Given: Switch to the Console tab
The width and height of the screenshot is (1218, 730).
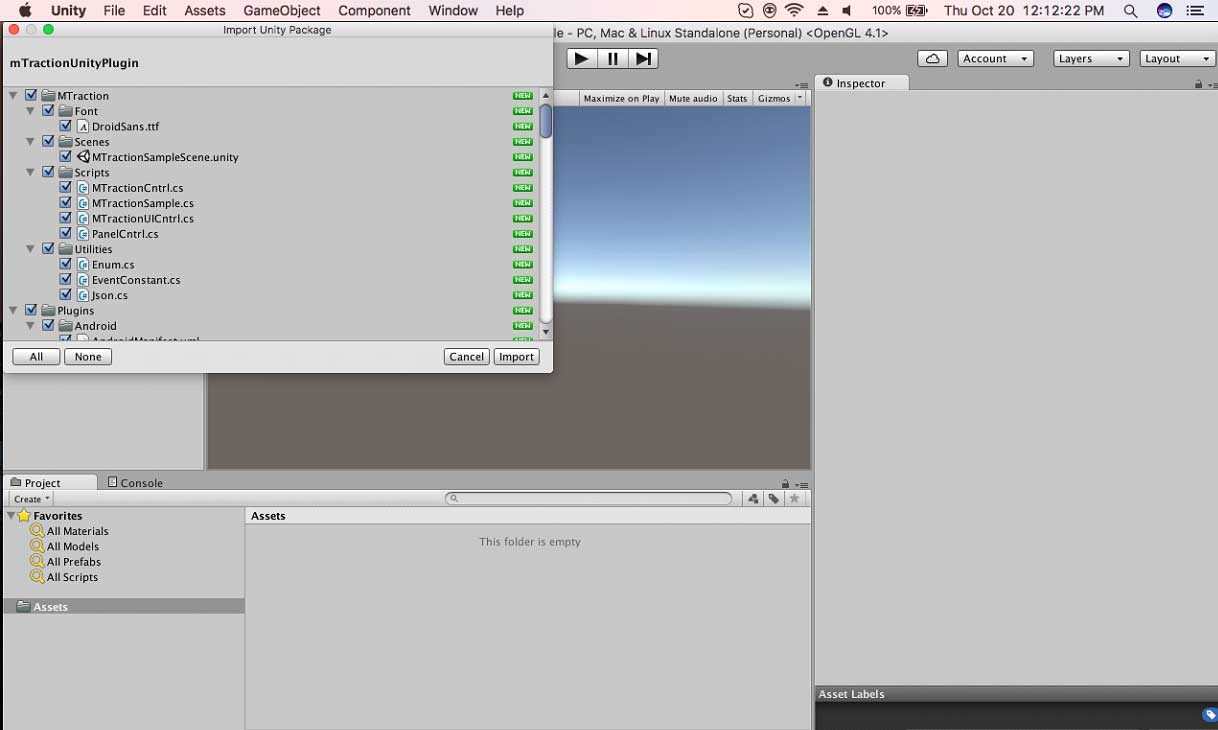Looking at the screenshot, I should pyautogui.click(x=135, y=483).
